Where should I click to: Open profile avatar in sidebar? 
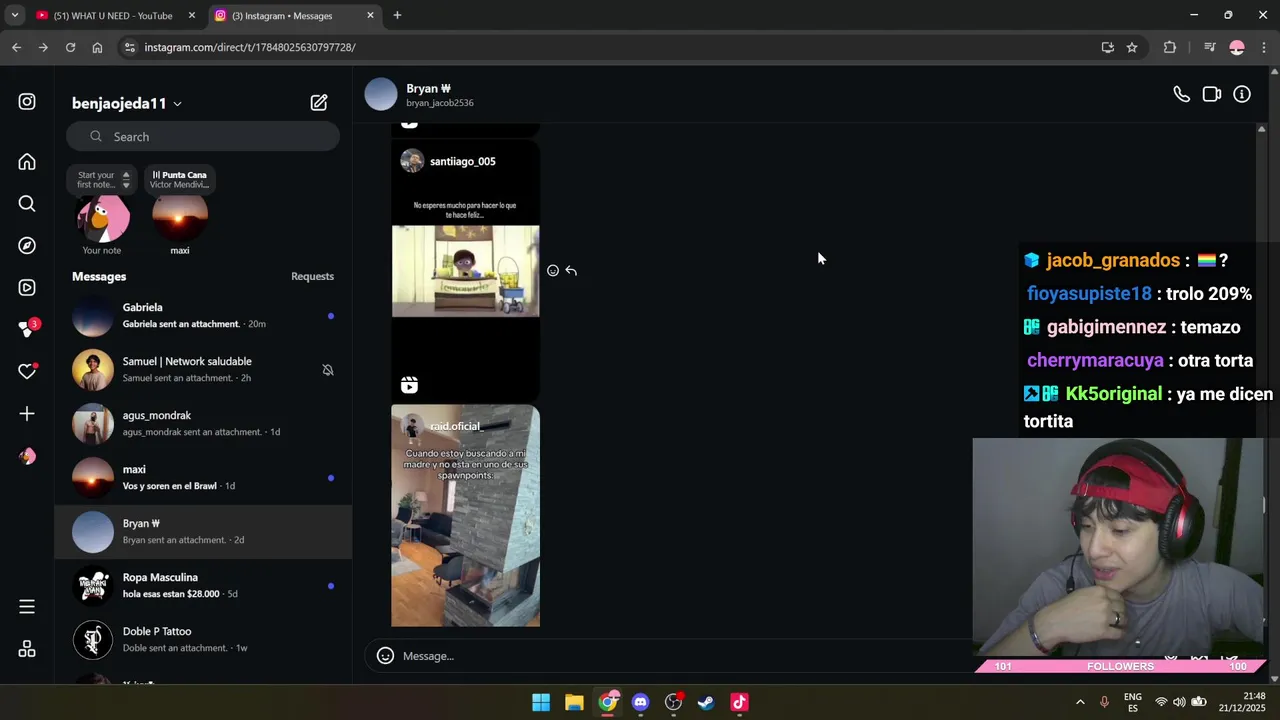coord(27,456)
